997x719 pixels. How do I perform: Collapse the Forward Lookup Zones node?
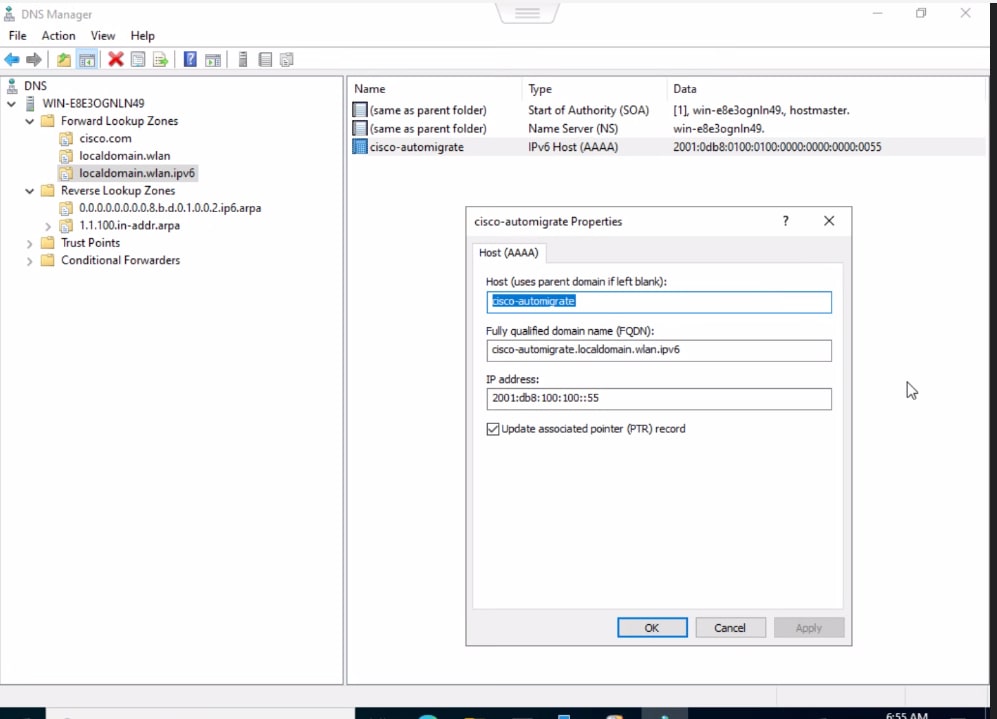29,121
